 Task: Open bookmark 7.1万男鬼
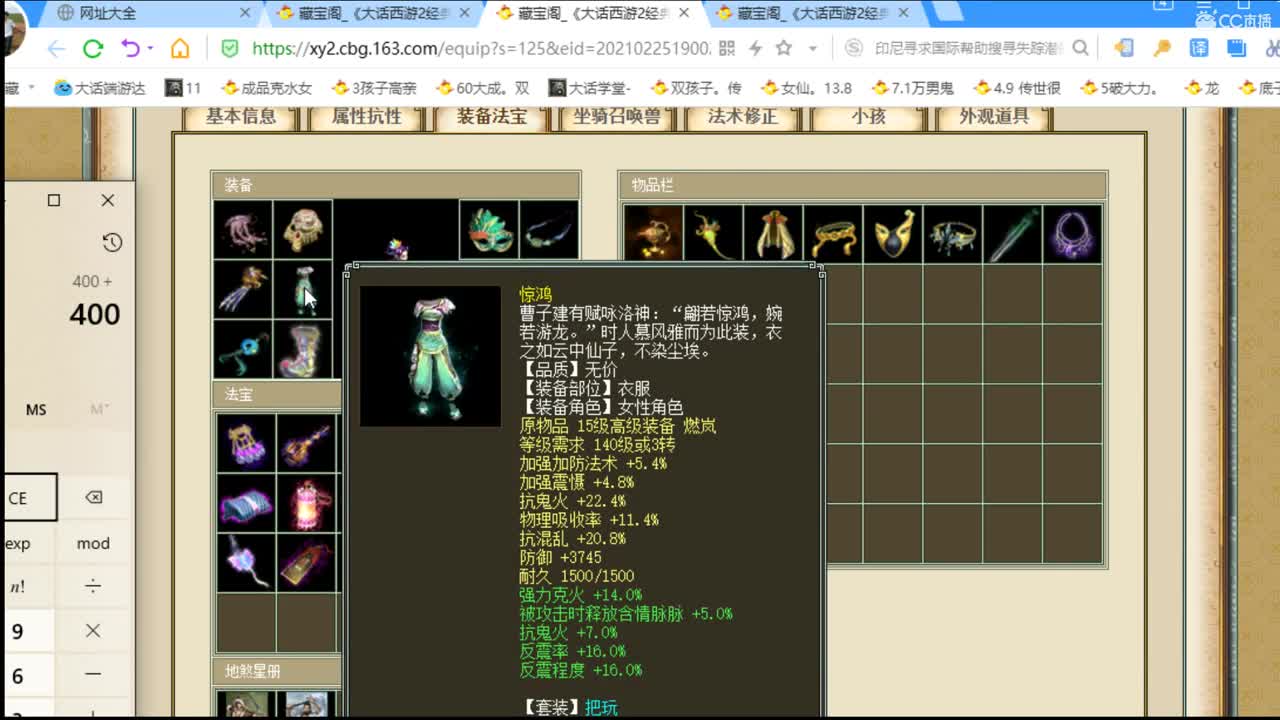[912, 88]
